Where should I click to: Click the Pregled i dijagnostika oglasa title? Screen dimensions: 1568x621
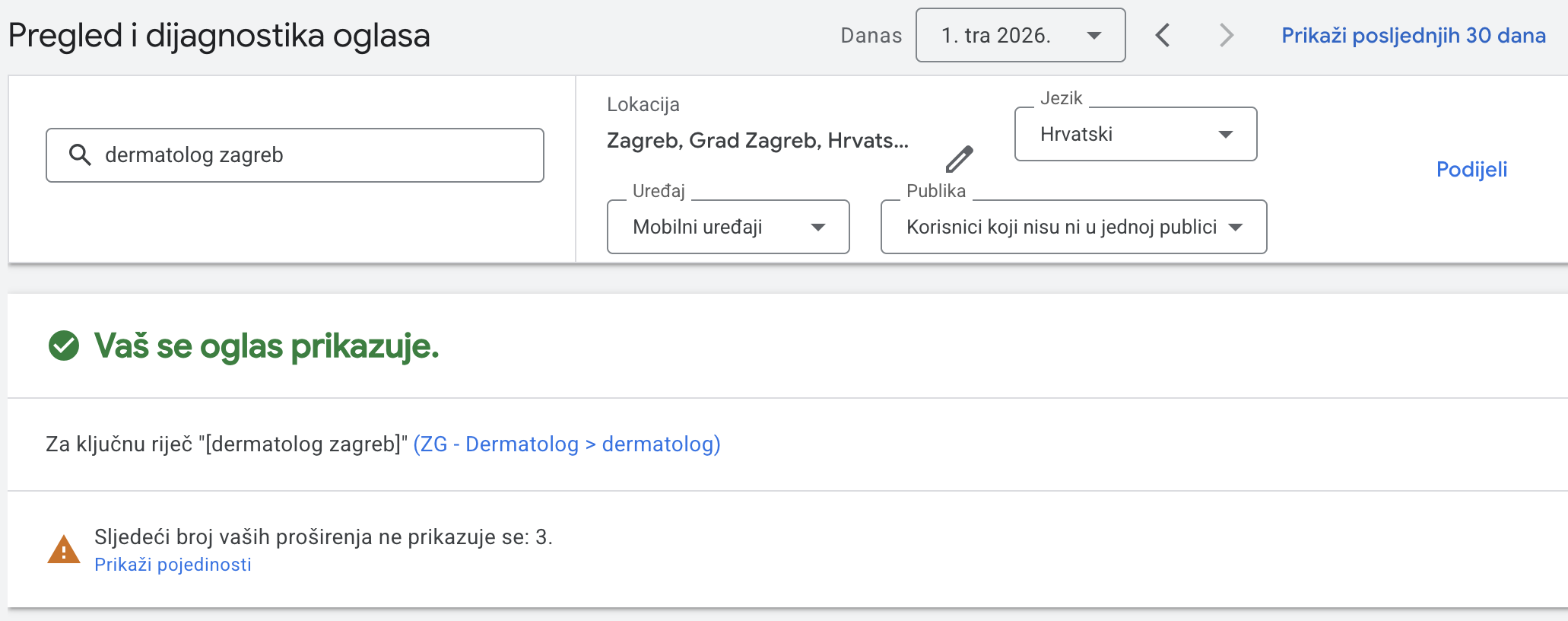pos(219,36)
